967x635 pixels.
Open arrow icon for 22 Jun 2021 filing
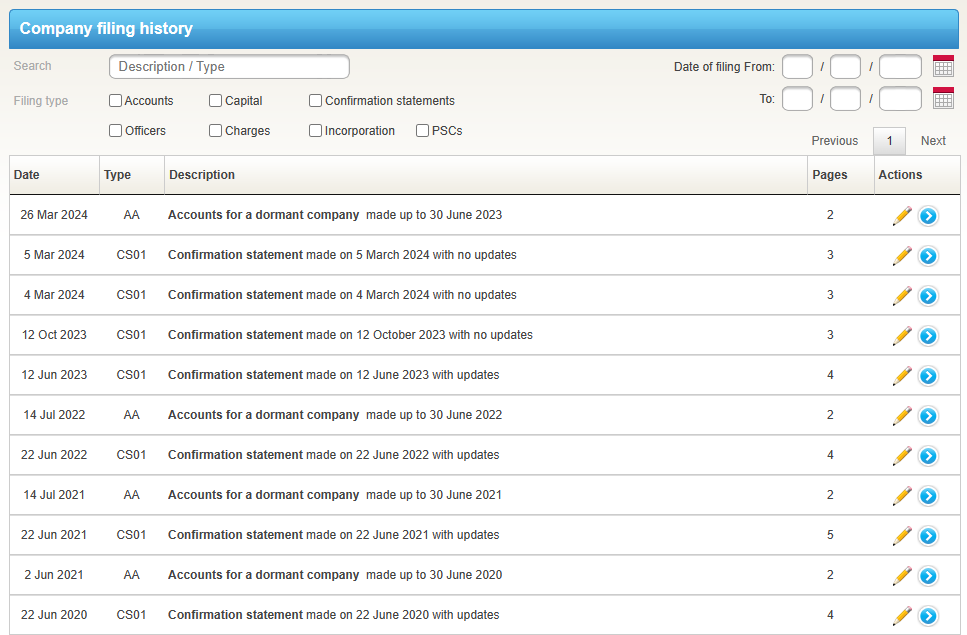point(928,536)
